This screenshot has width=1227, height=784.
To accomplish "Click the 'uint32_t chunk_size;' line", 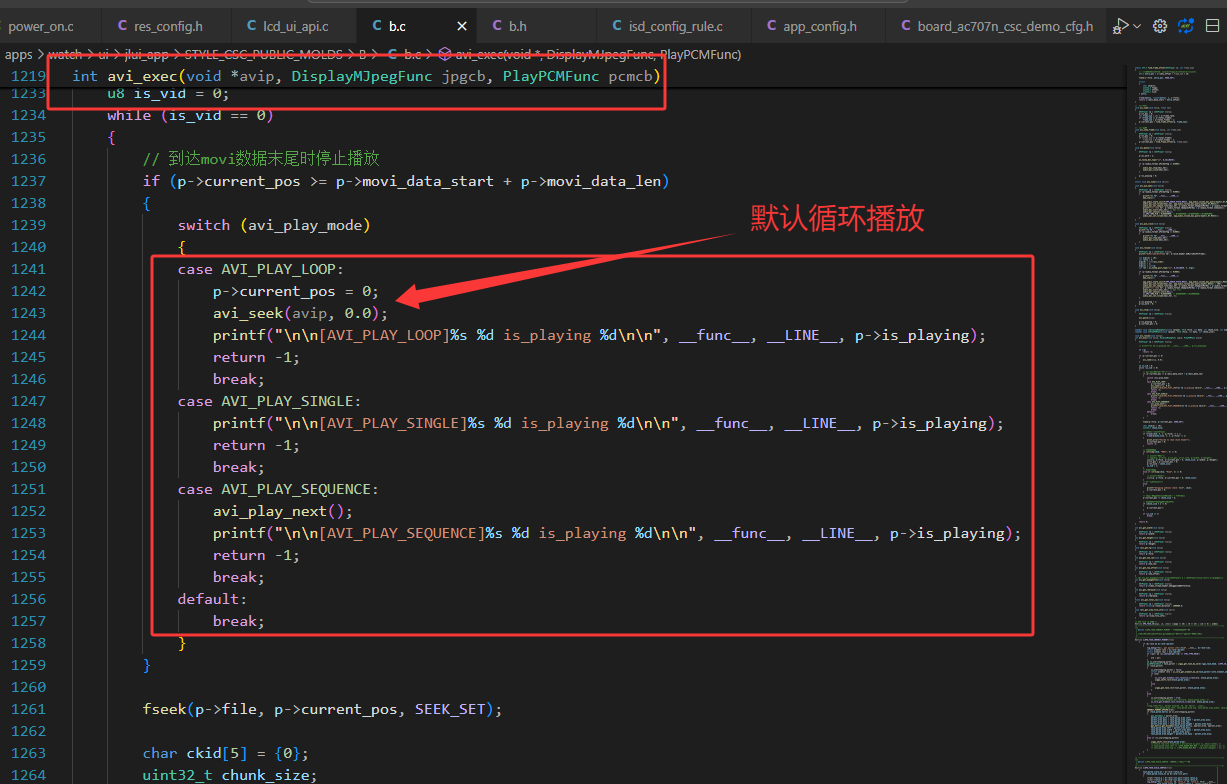I will (x=230, y=775).
